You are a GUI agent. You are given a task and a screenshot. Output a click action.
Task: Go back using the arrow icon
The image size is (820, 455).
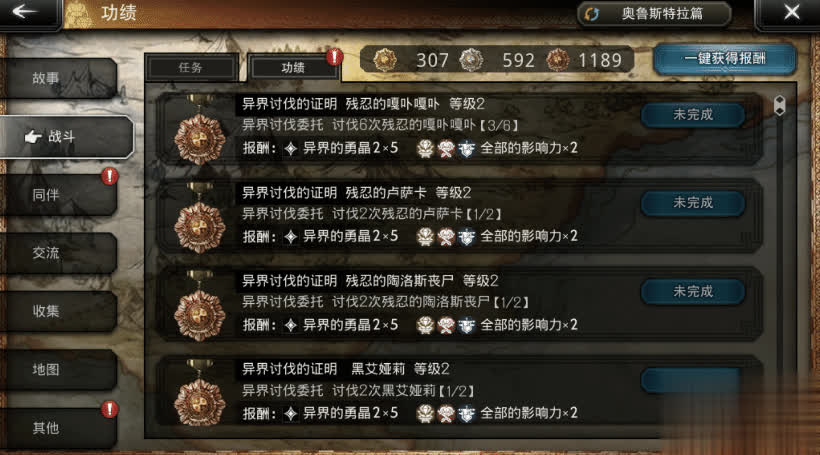tap(25, 12)
